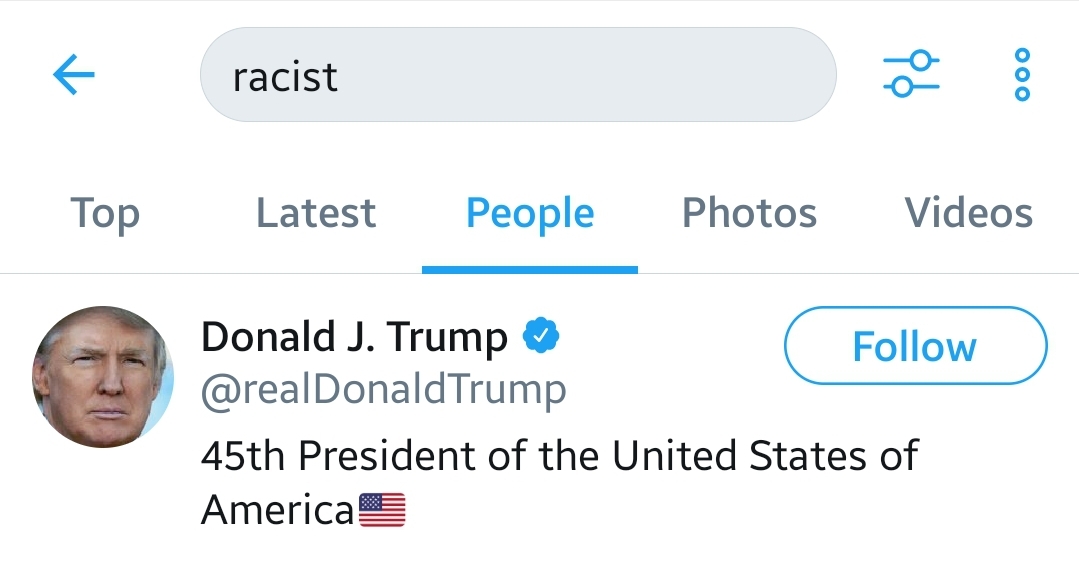Show the Videos tab results
Image resolution: width=1079 pixels, height=561 pixels.
click(968, 213)
